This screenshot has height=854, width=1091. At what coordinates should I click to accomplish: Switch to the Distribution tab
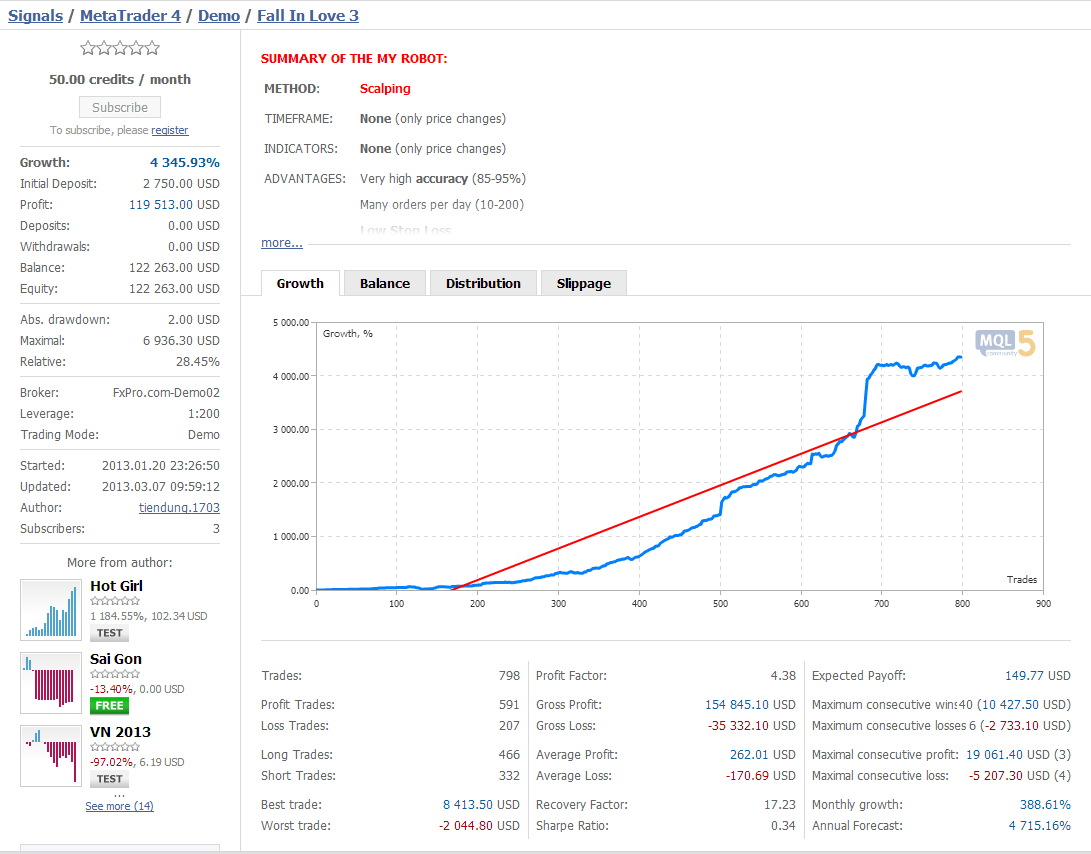click(483, 283)
